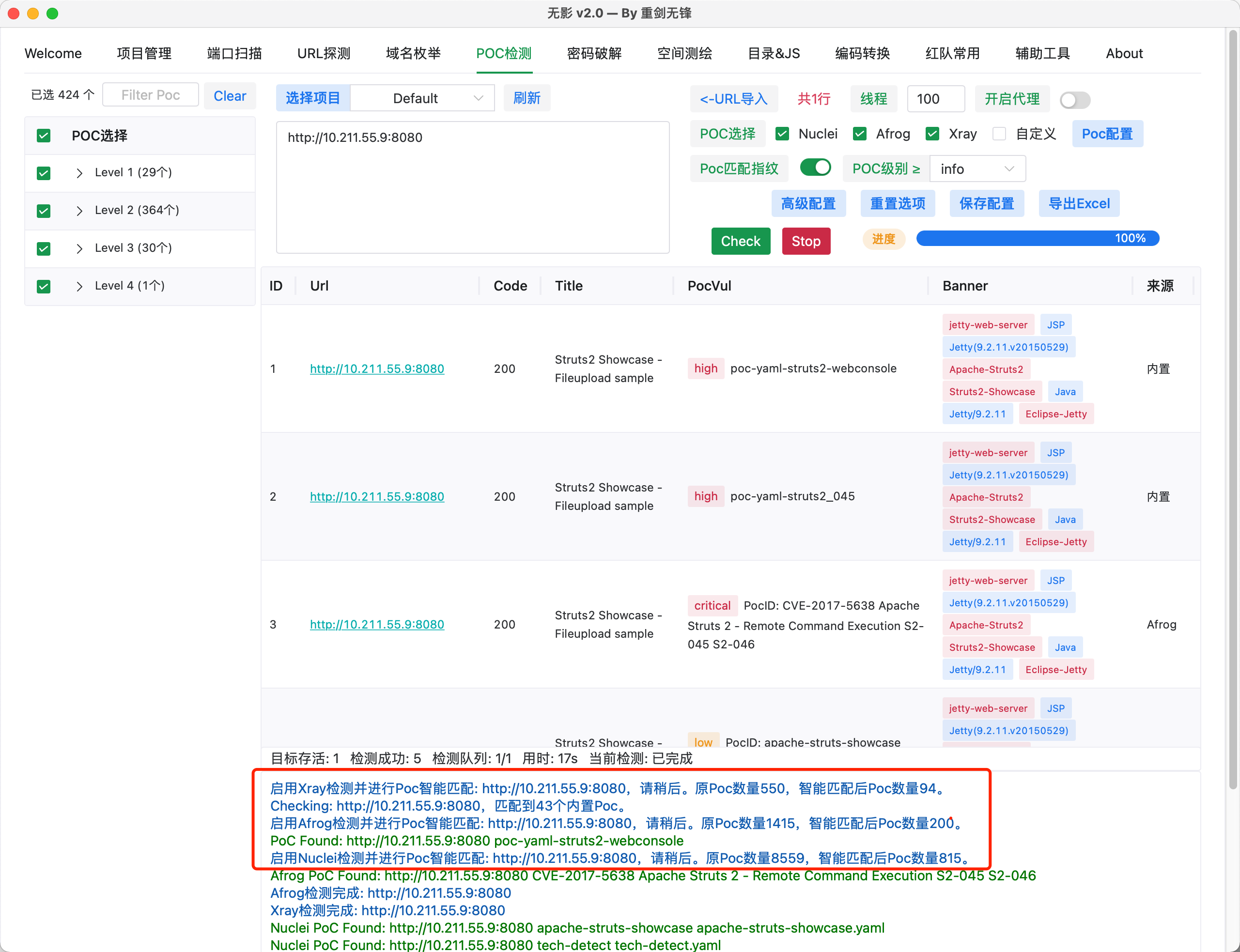Open the Default project dropdown
The width and height of the screenshot is (1240, 952).
pyautogui.click(x=422, y=98)
